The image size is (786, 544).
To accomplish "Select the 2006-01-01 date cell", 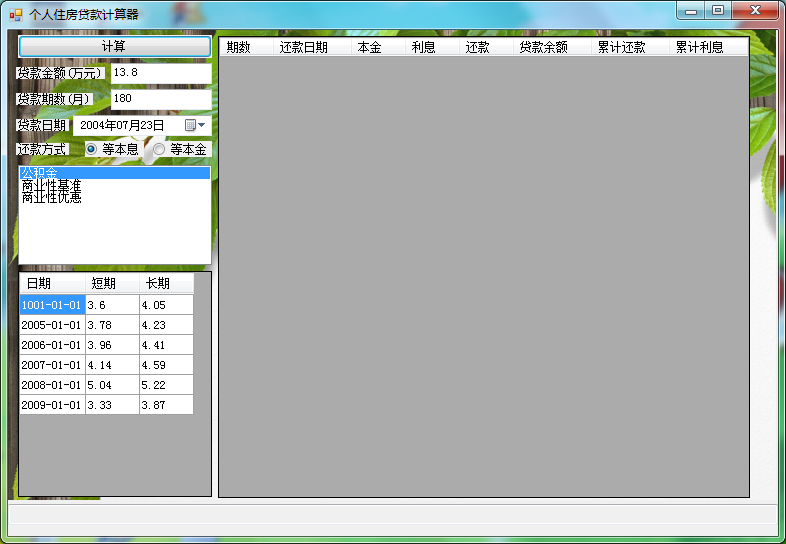I will [53, 345].
